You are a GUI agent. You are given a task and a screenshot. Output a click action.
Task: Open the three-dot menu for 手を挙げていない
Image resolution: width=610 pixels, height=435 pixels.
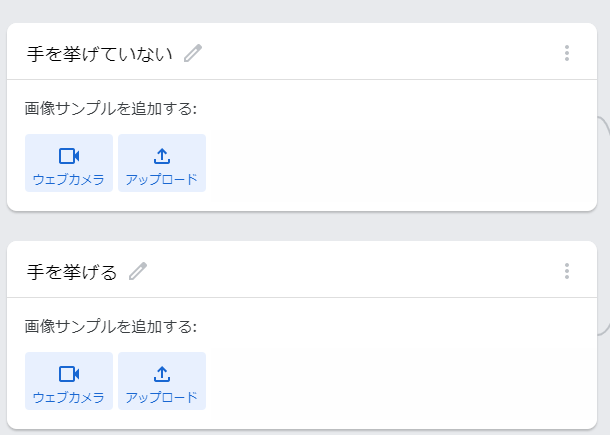pos(567,53)
